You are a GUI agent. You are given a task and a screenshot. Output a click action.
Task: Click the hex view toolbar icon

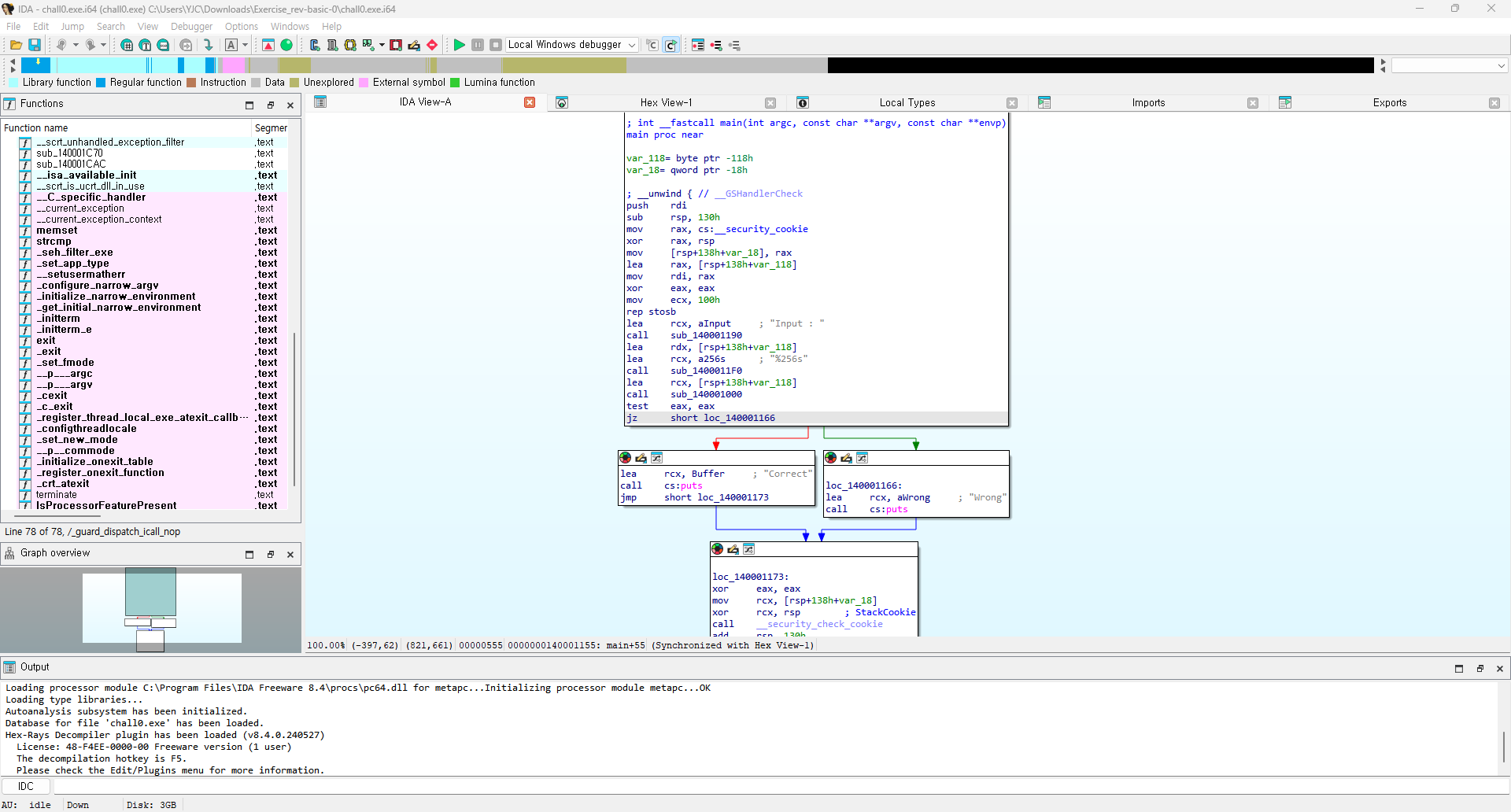[x=127, y=45]
